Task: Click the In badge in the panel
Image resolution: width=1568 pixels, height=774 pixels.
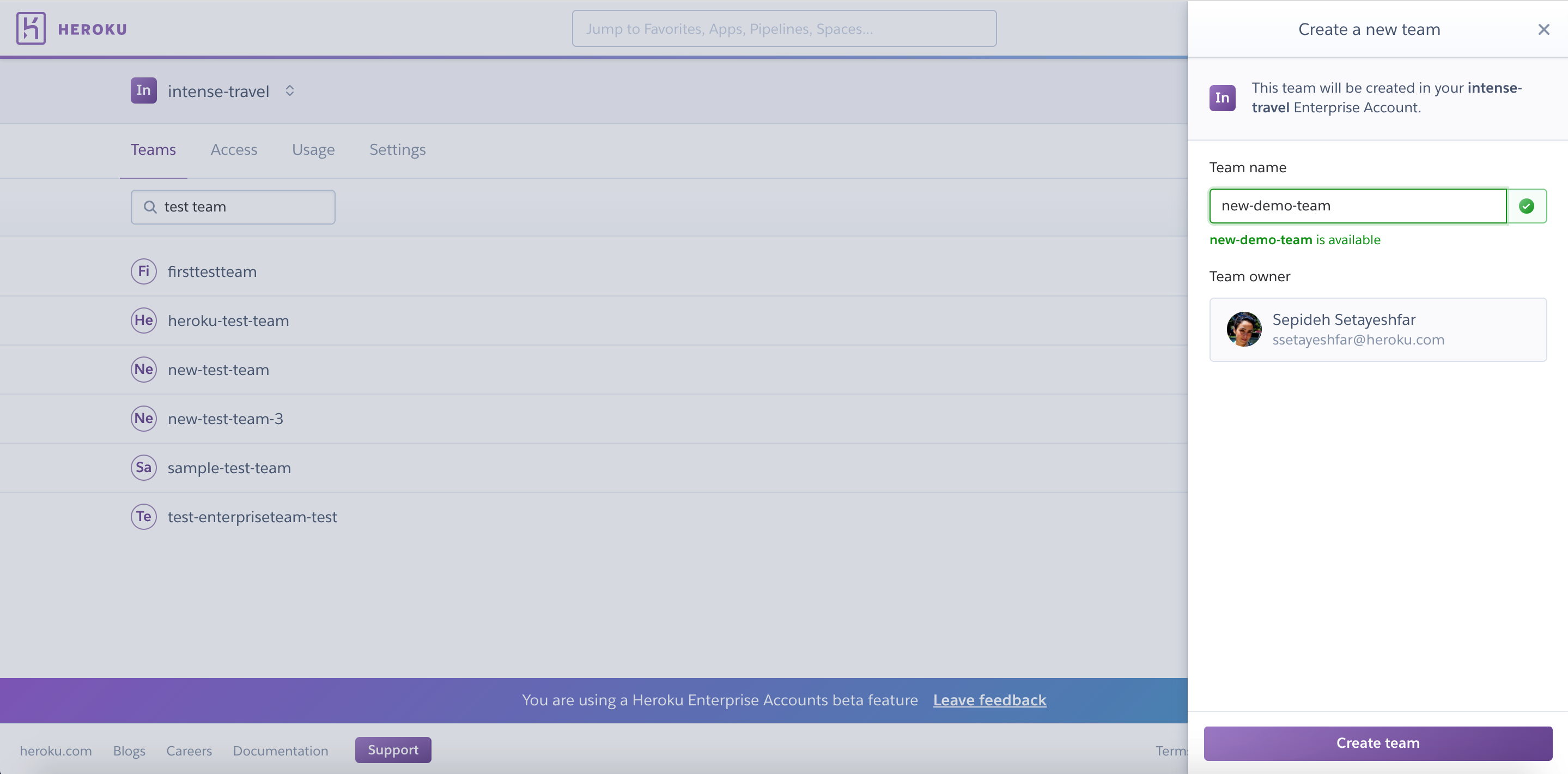Action: tap(1222, 98)
